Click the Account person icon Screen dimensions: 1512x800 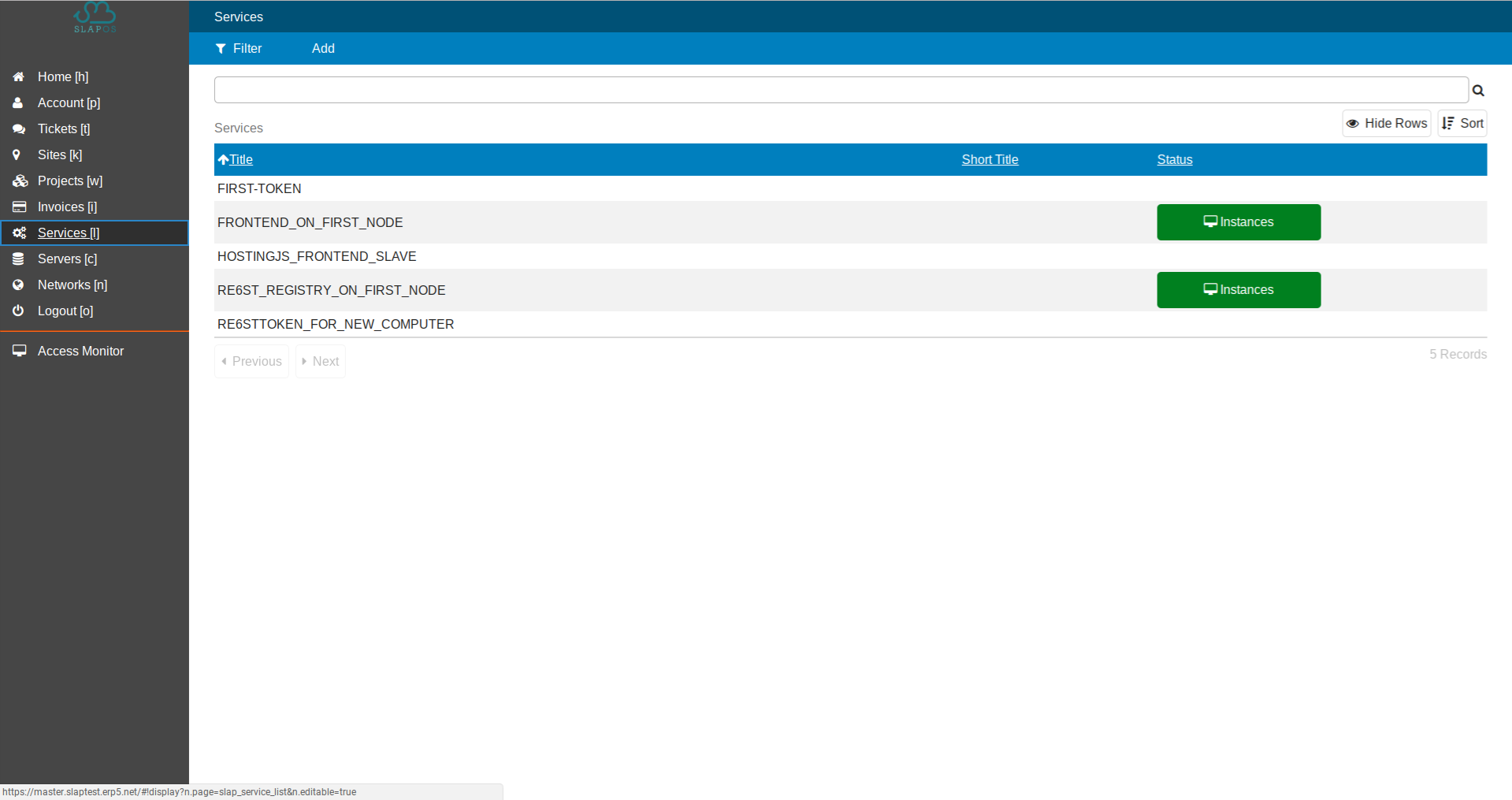pos(18,103)
